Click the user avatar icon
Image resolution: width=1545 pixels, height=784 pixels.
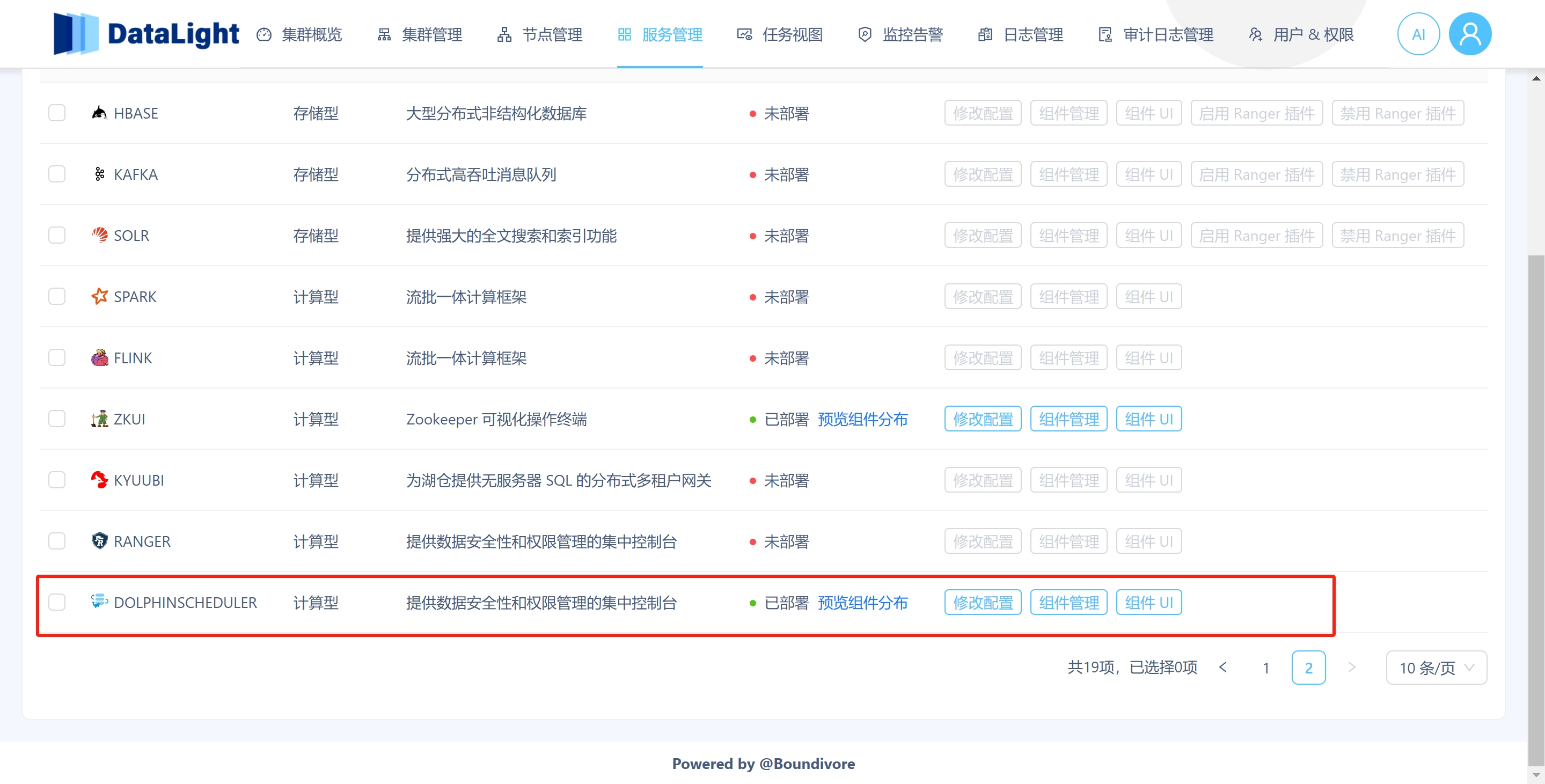1469,34
